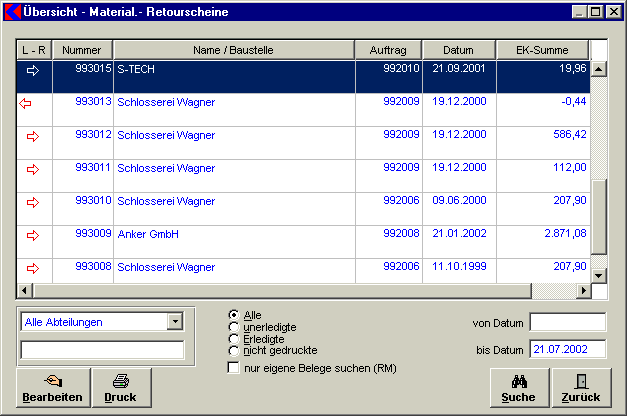627x416 pixels.
Task: Select the 'unerledigte' filter option
Action: pos(234,327)
